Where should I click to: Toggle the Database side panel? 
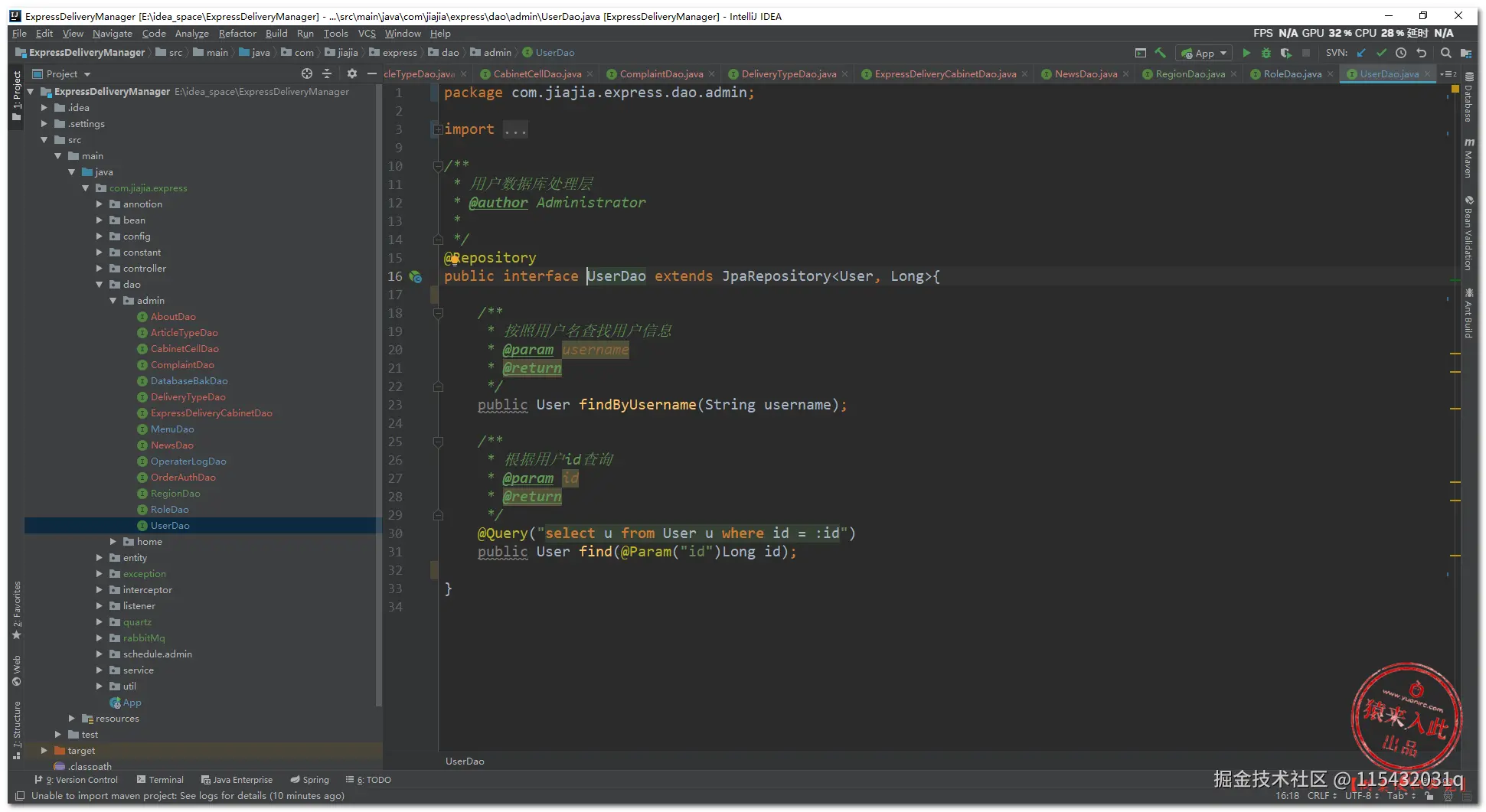point(1468,98)
